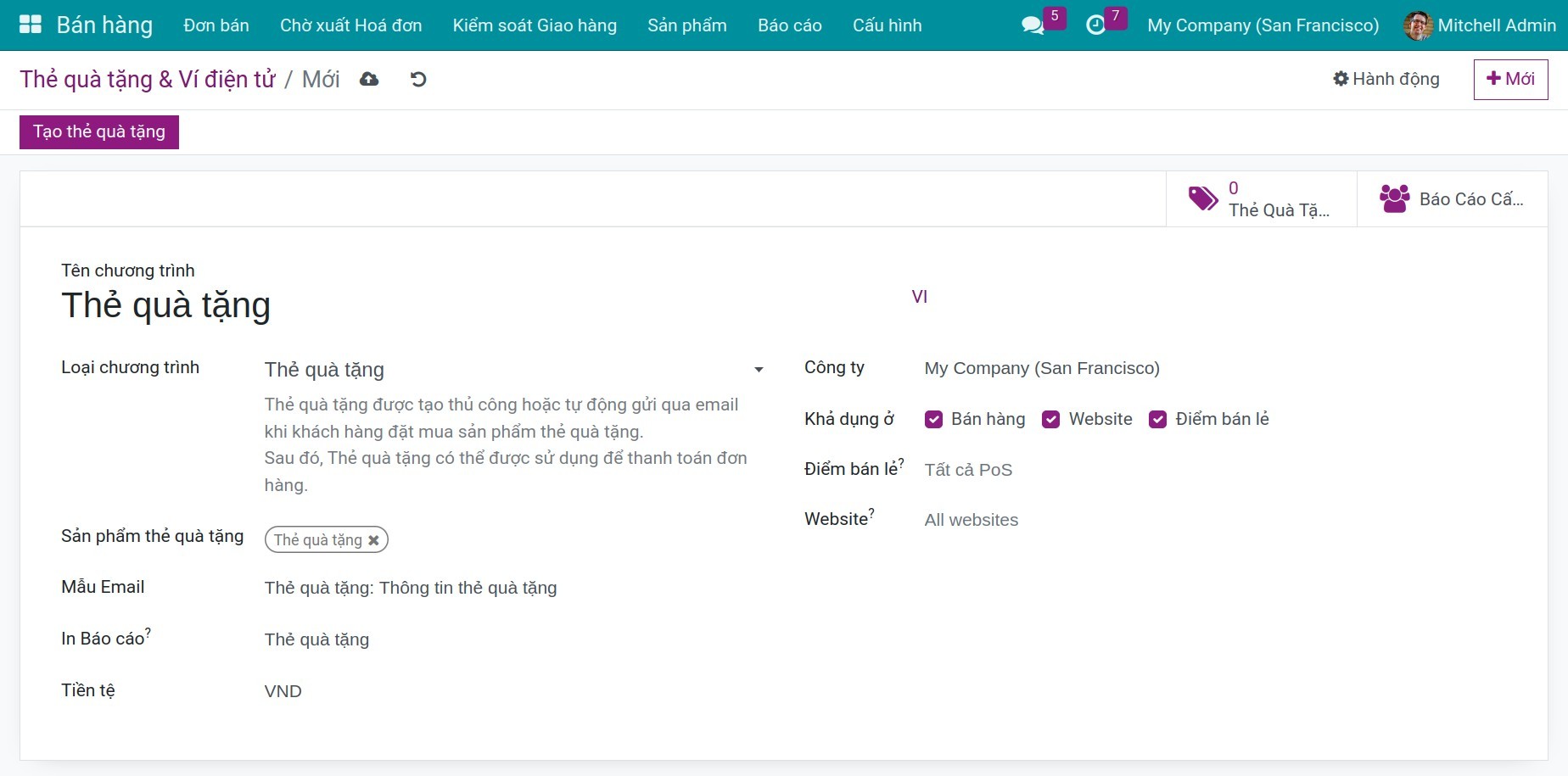Open the conversations chat icon
Image resolution: width=1568 pixels, height=776 pixels.
(x=1033, y=25)
